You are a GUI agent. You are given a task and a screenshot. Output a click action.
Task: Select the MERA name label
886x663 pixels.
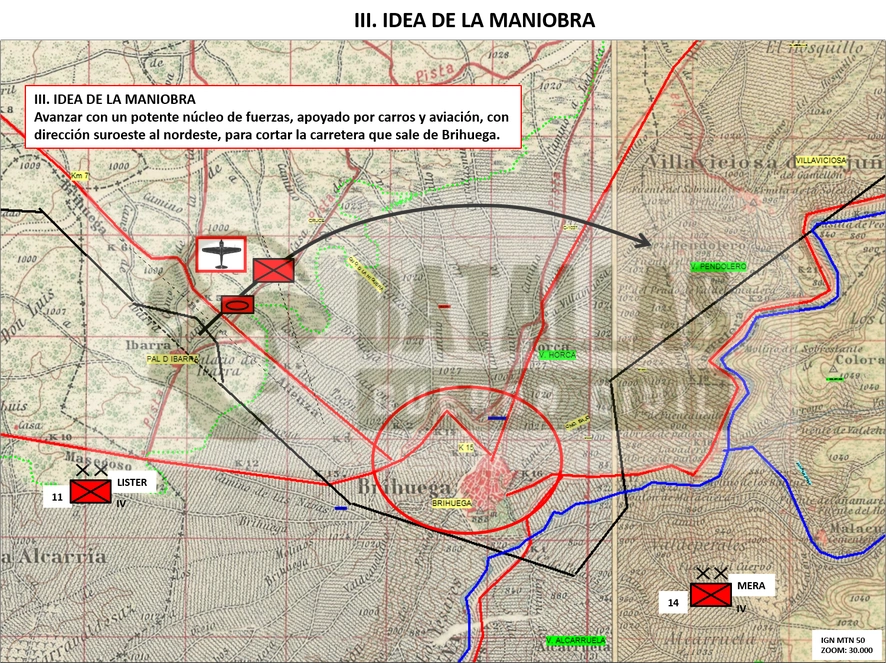click(751, 586)
